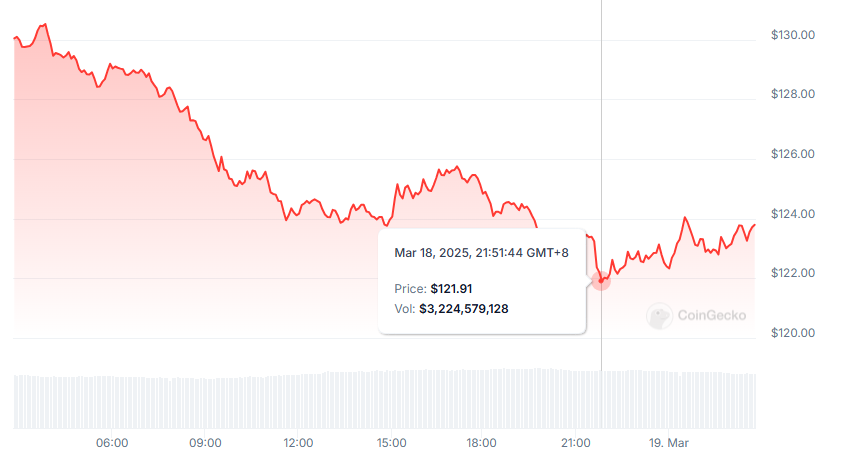Screen dimensions: 846x465
Task: Click the CoinGecko watermark text
Action: (x=712, y=316)
